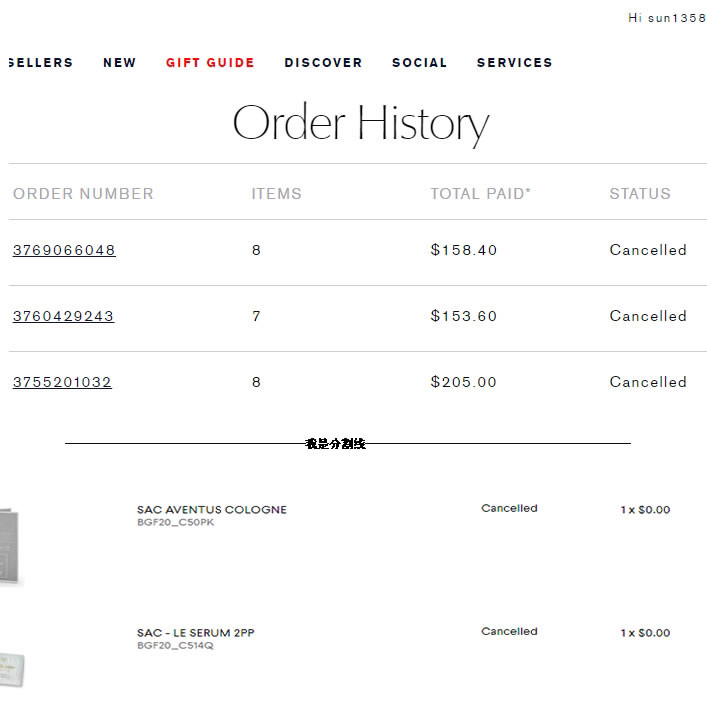Click the TOTAL PAID column header
This screenshot has width=707, height=707.
[481, 193]
